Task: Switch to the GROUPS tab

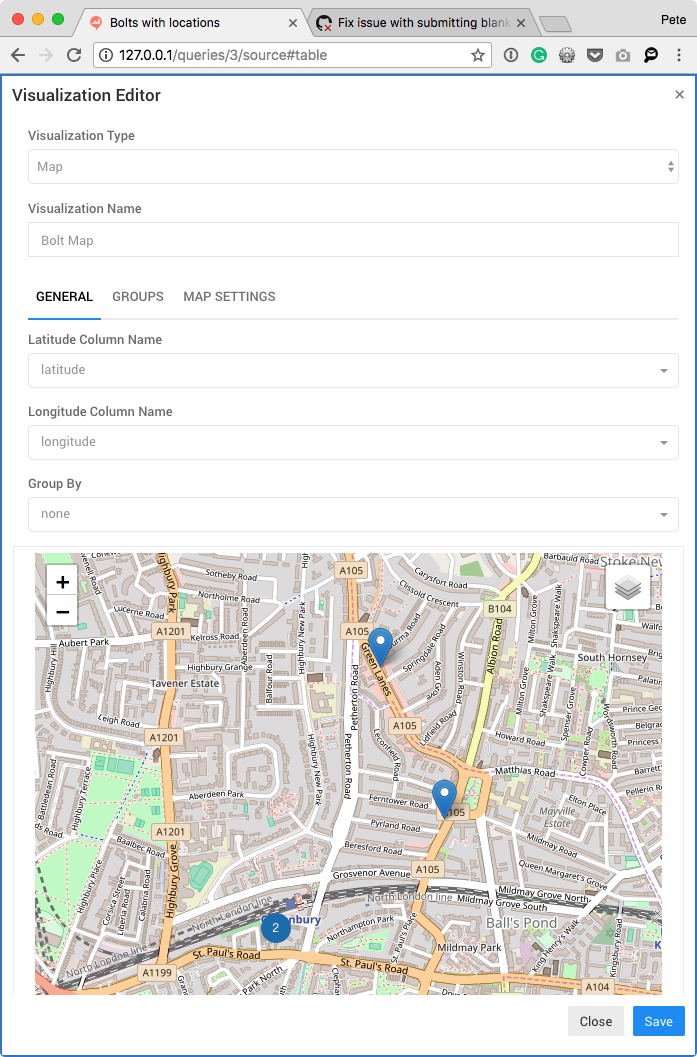Action: click(x=138, y=297)
